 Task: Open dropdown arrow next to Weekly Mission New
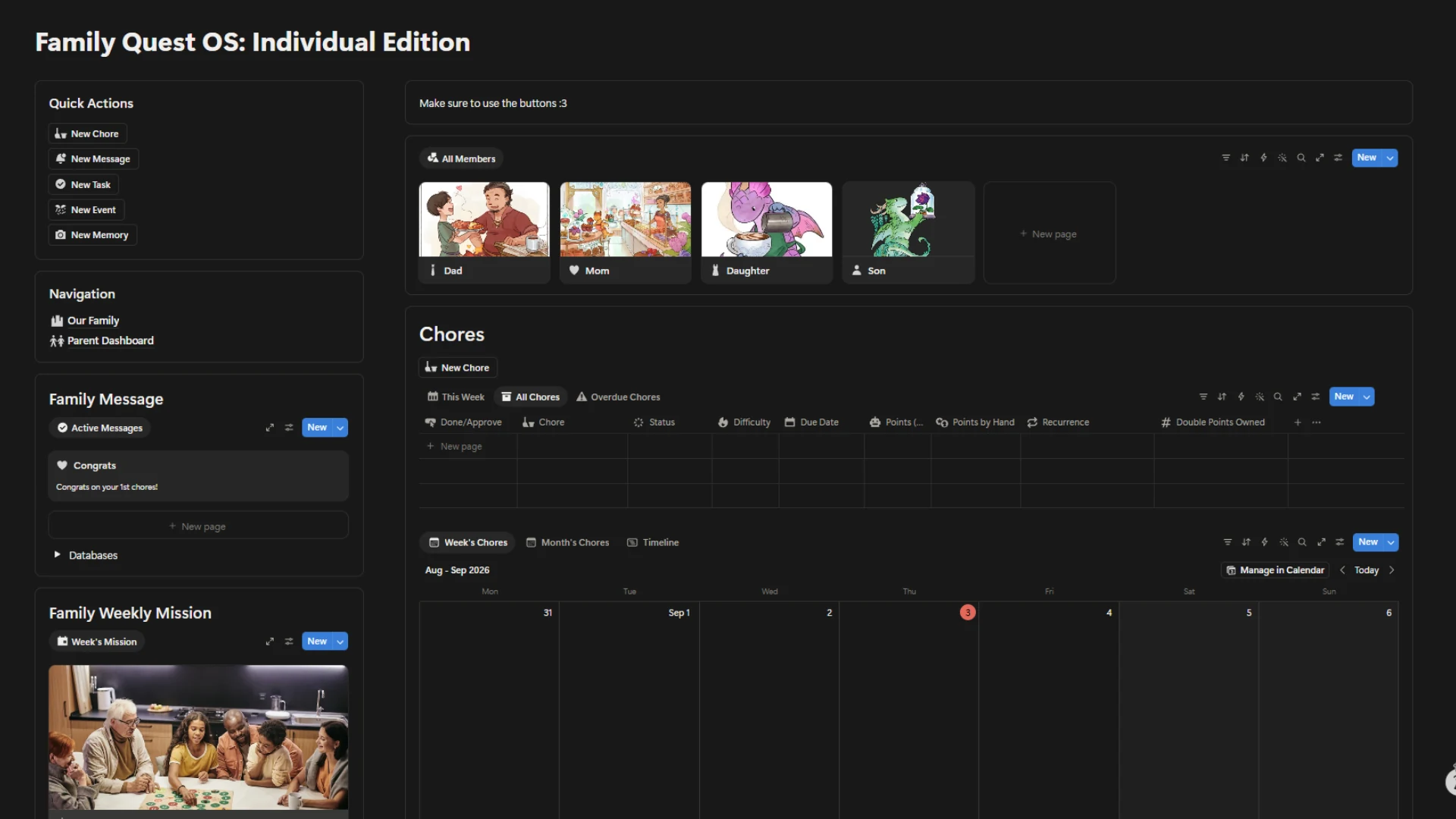pos(340,642)
